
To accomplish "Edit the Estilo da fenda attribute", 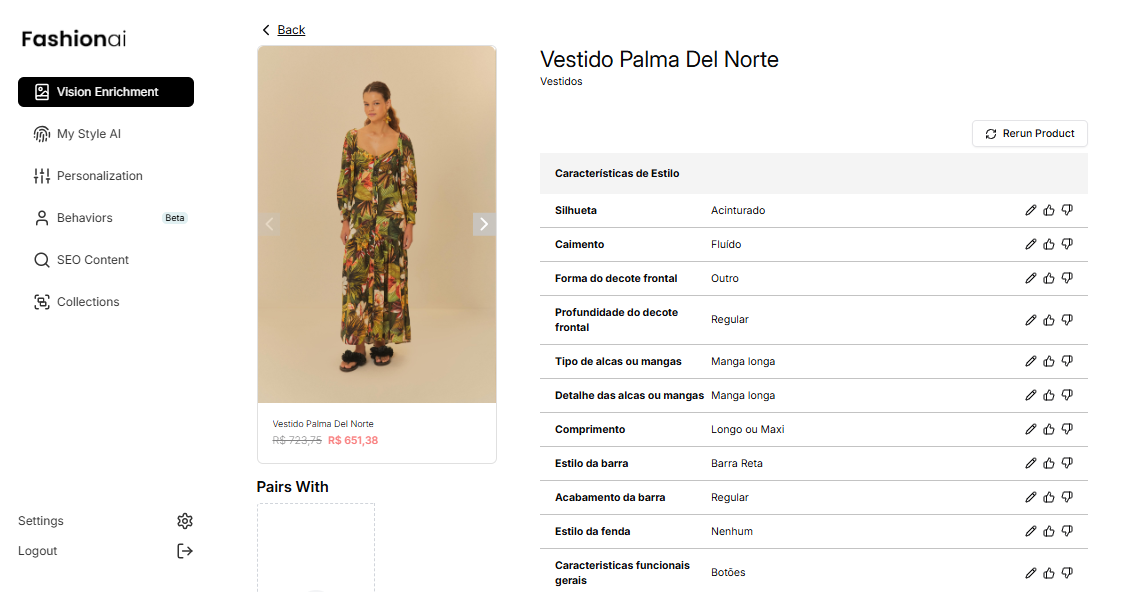I will pos(1030,531).
